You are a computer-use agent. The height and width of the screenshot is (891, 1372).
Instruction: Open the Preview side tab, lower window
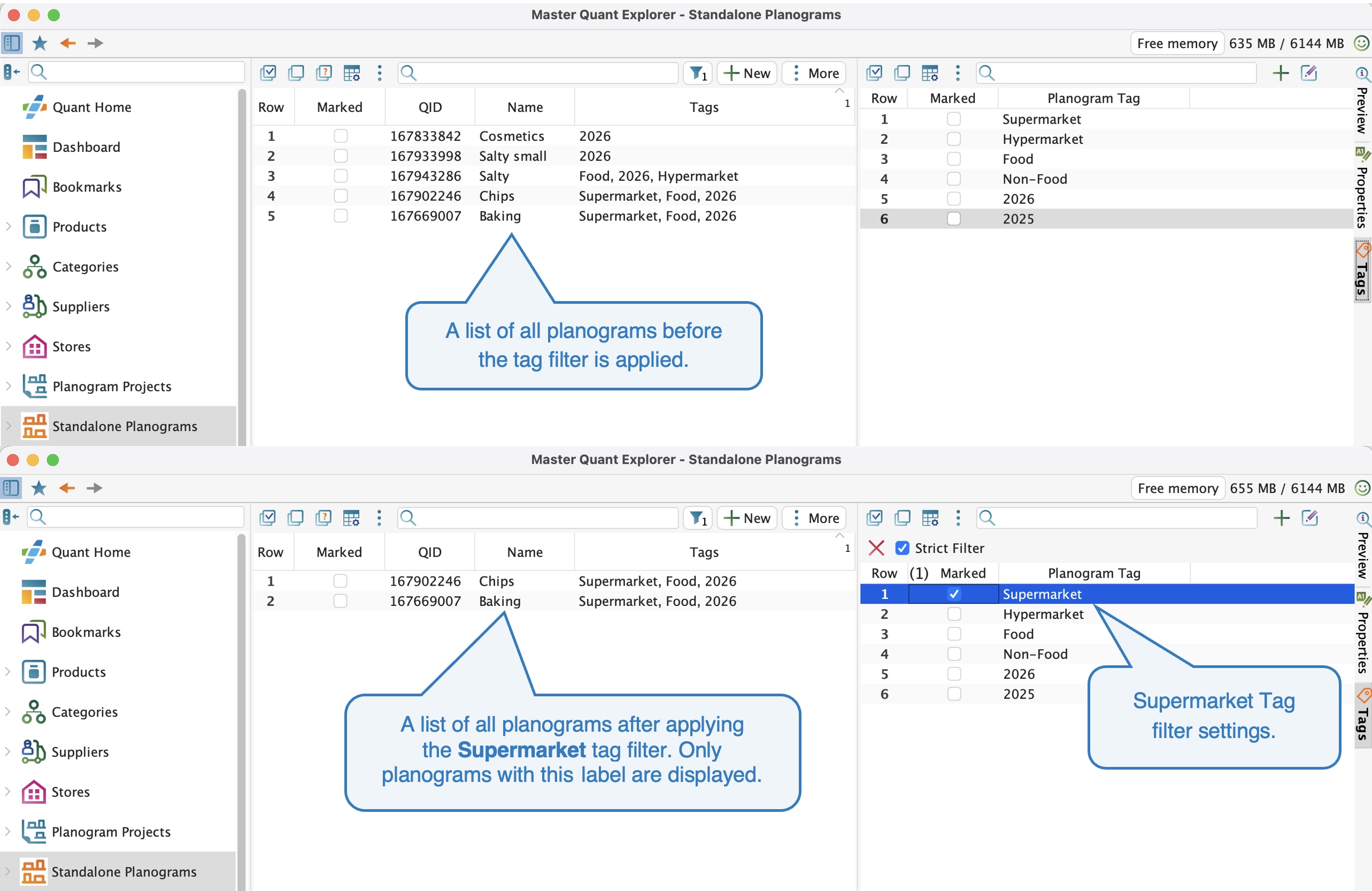pyautogui.click(x=1363, y=547)
